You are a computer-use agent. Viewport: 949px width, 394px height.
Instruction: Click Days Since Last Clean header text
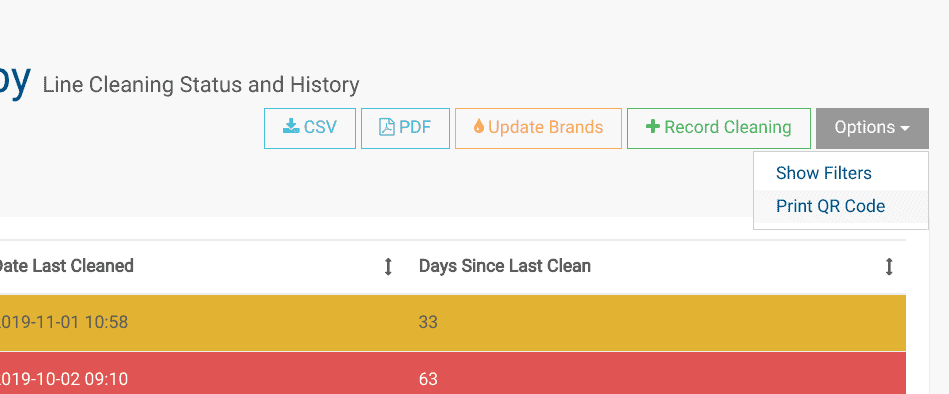point(505,266)
